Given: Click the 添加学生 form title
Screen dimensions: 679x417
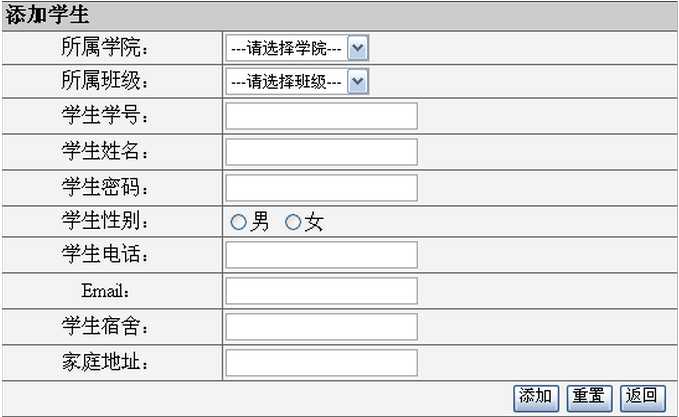Looking at the screenshot, I should pos(48,15).
